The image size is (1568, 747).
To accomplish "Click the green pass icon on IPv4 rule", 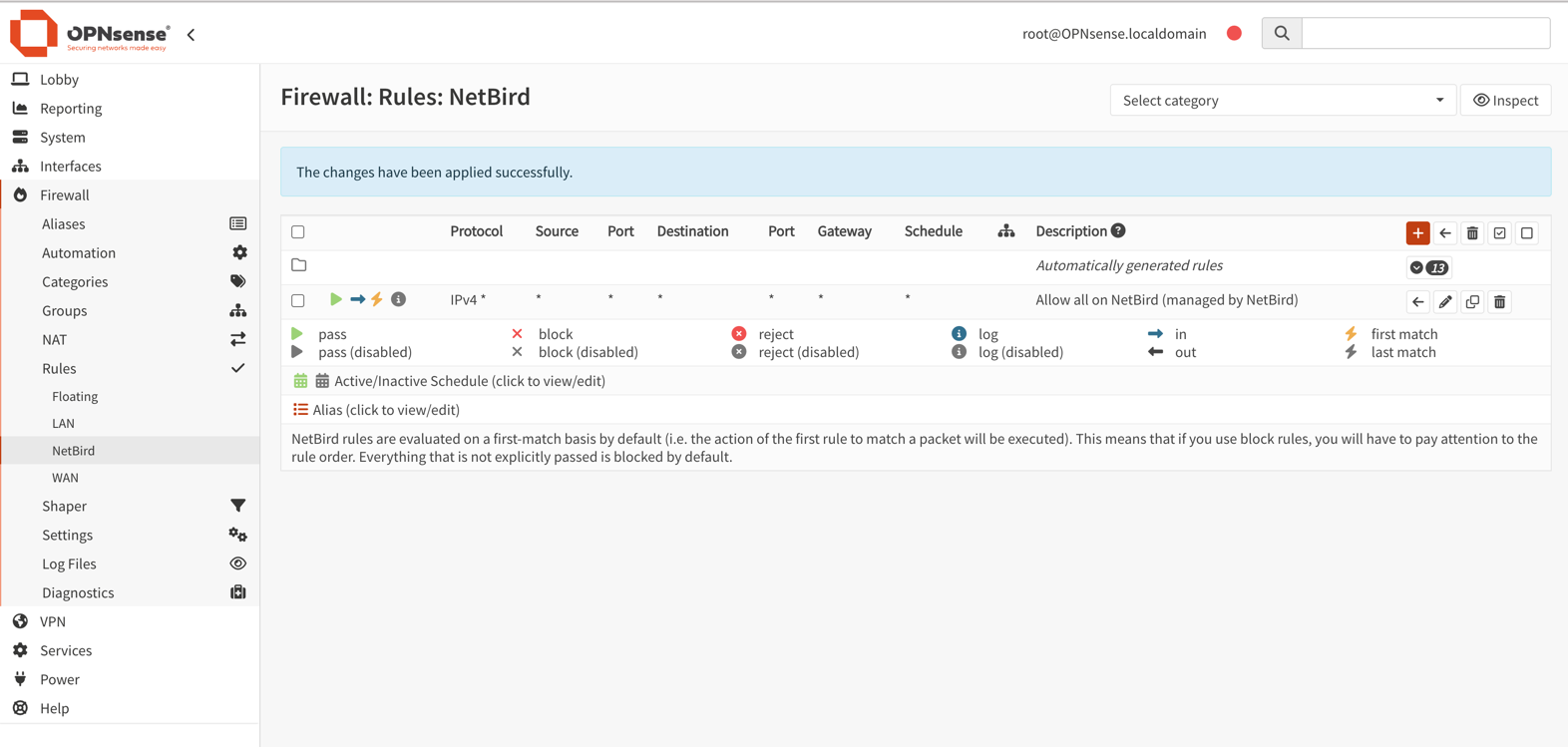I will 336,299.
